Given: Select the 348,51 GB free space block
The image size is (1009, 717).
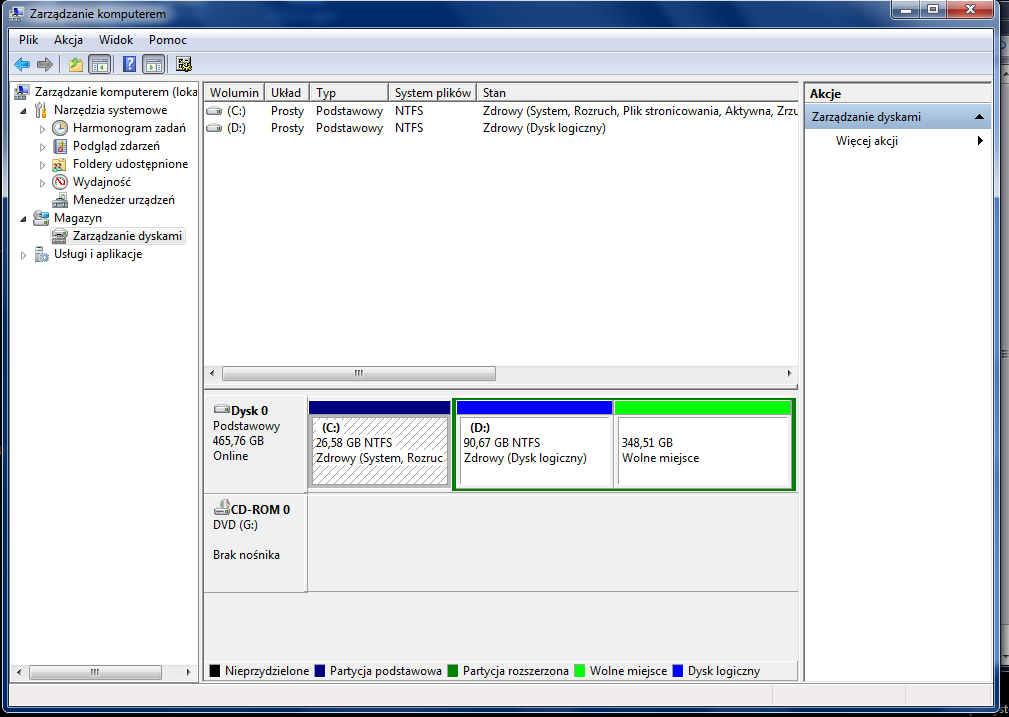Looking at the screenshot, I should tap(703, 443).
